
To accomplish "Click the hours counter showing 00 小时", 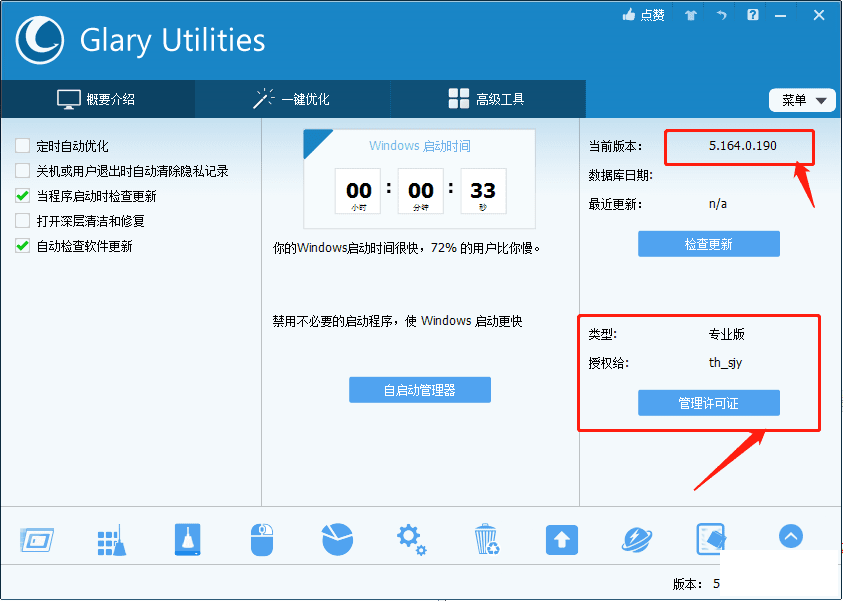I will (x=358, y=191).
